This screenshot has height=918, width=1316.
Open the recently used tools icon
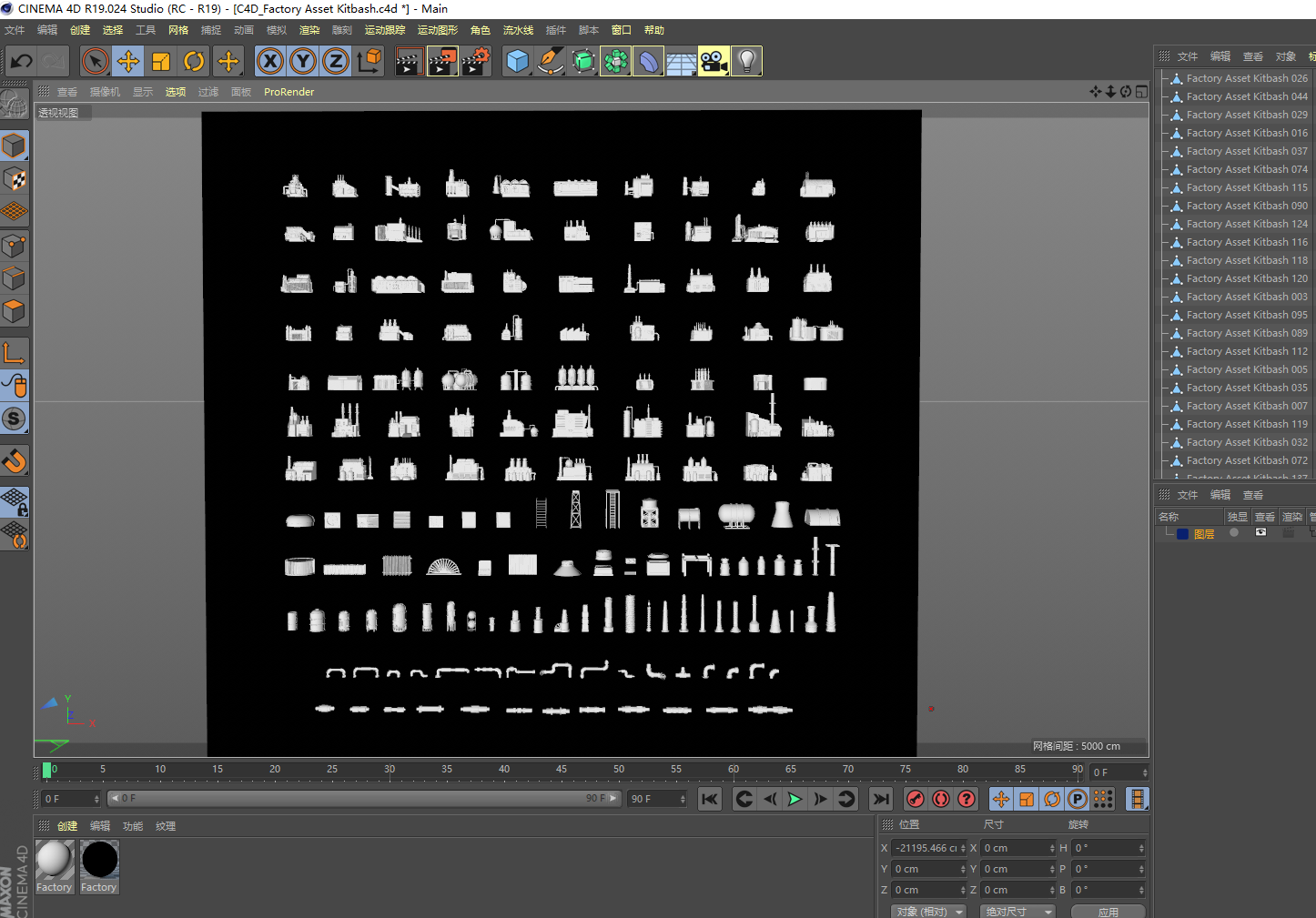(228, 62)
